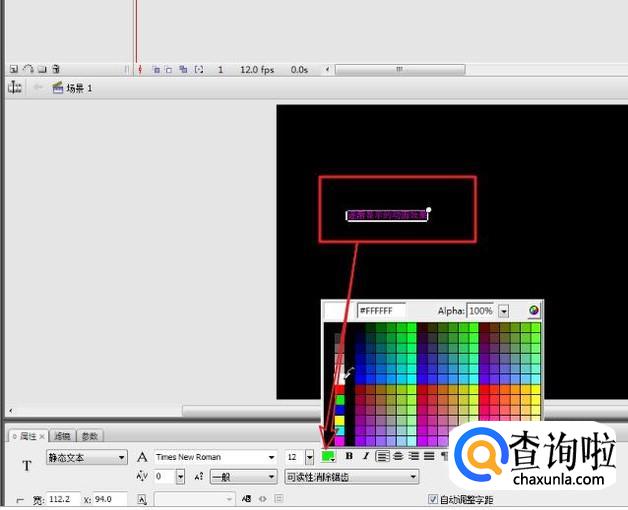Click the hex color value input field
The width and height of the screenshot is (628, 510).
click(x=381, y=311)
